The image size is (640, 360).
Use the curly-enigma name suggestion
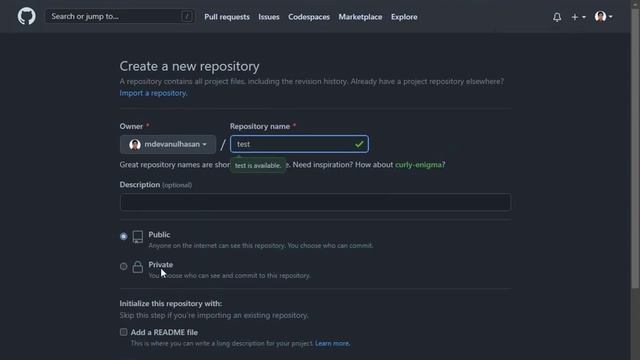click(x=418, y=164)
